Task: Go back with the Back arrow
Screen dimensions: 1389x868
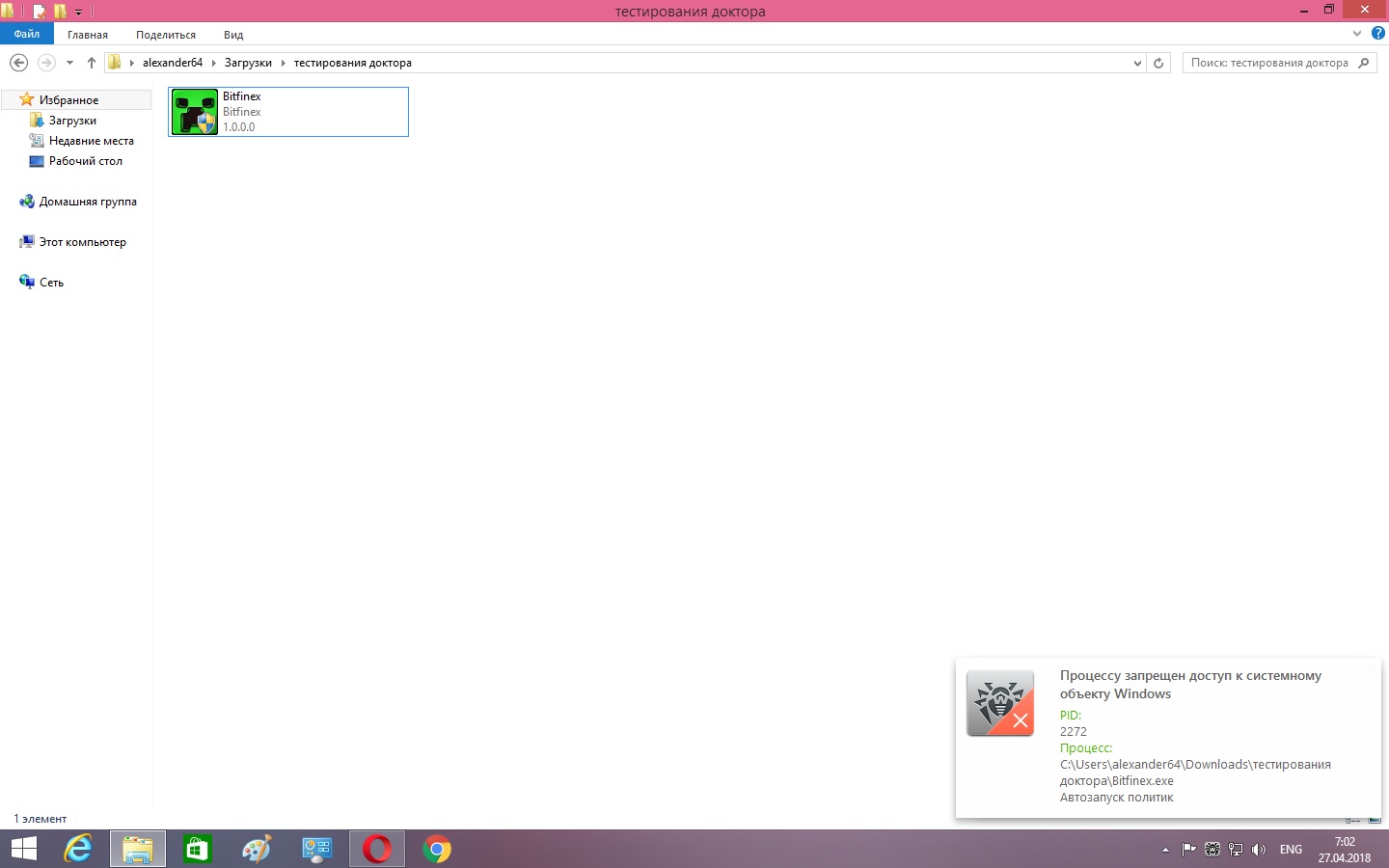Action: coord(18,63)
